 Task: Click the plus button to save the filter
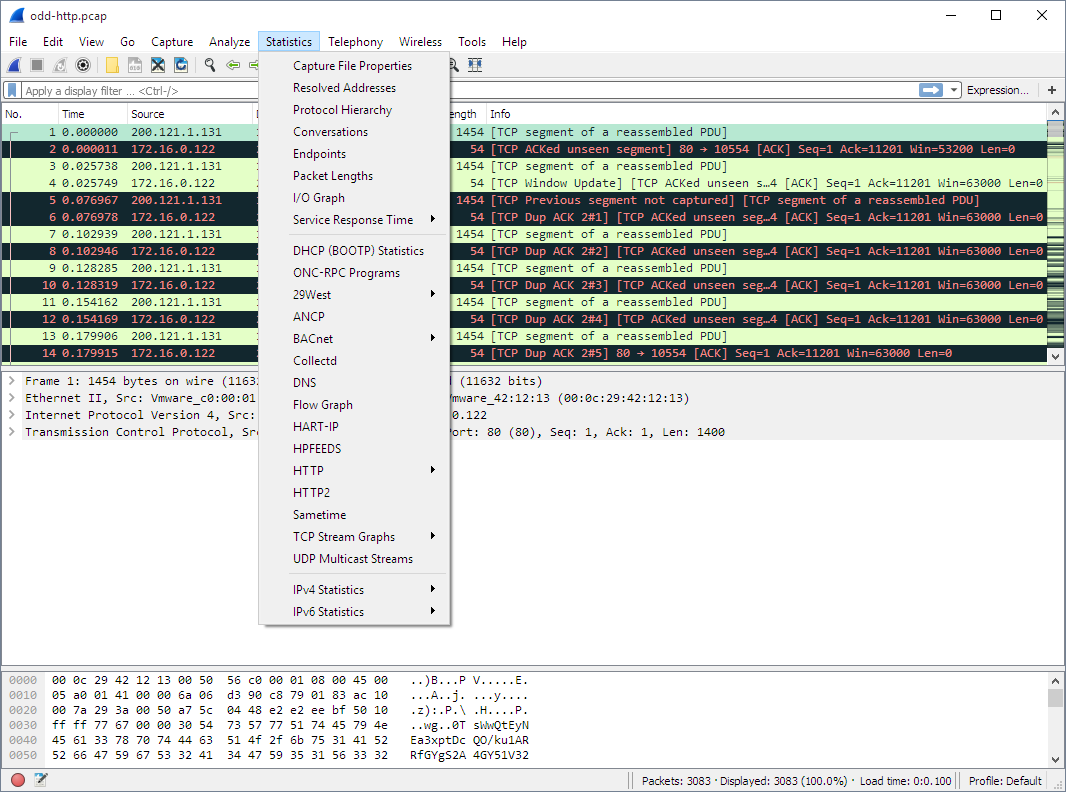click(x=1051, y=89)
